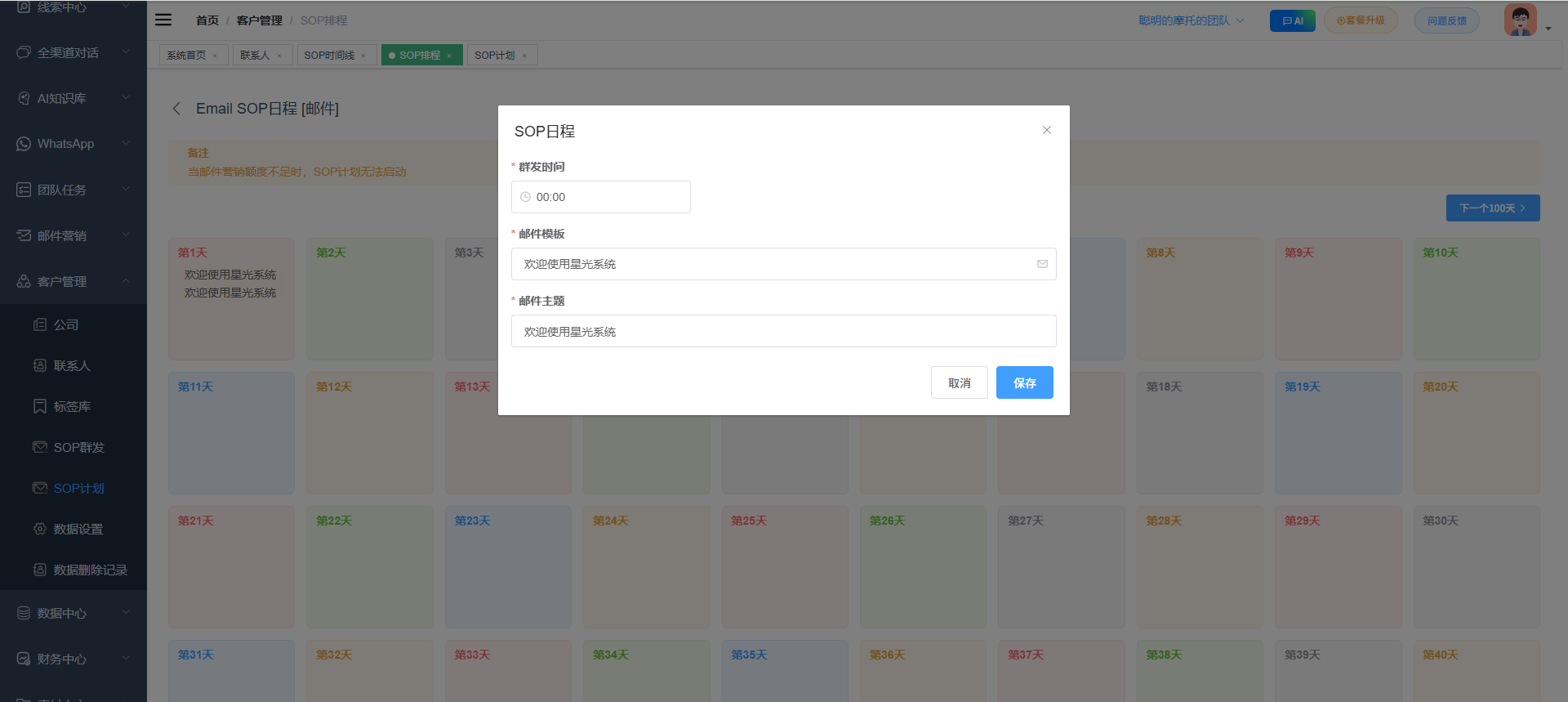Click the clock icon in time field
Image resolution: width=1568 pixels, height=702 pixels.
click(x=525, y=197)
